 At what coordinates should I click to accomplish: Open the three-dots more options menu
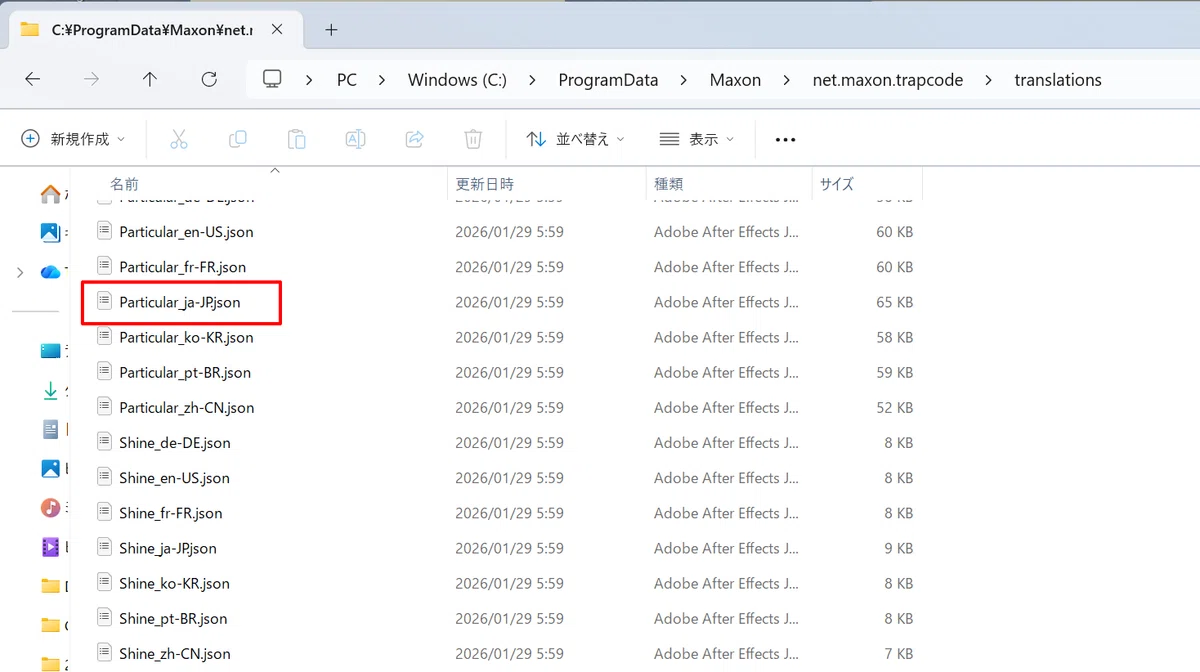[786, 140]
